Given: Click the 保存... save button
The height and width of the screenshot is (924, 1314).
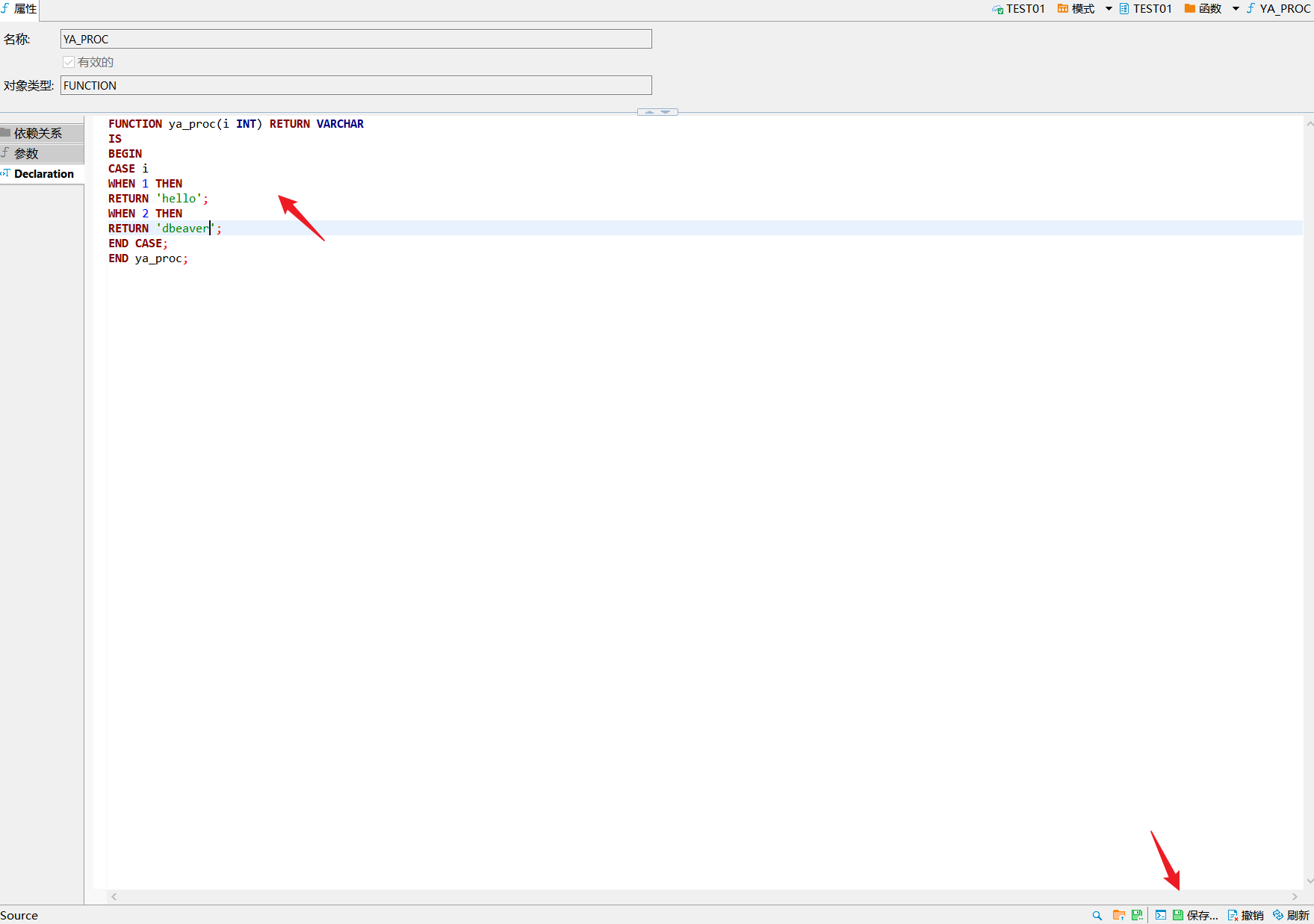Looking at the screenshot, I should tap(1195, 915).
